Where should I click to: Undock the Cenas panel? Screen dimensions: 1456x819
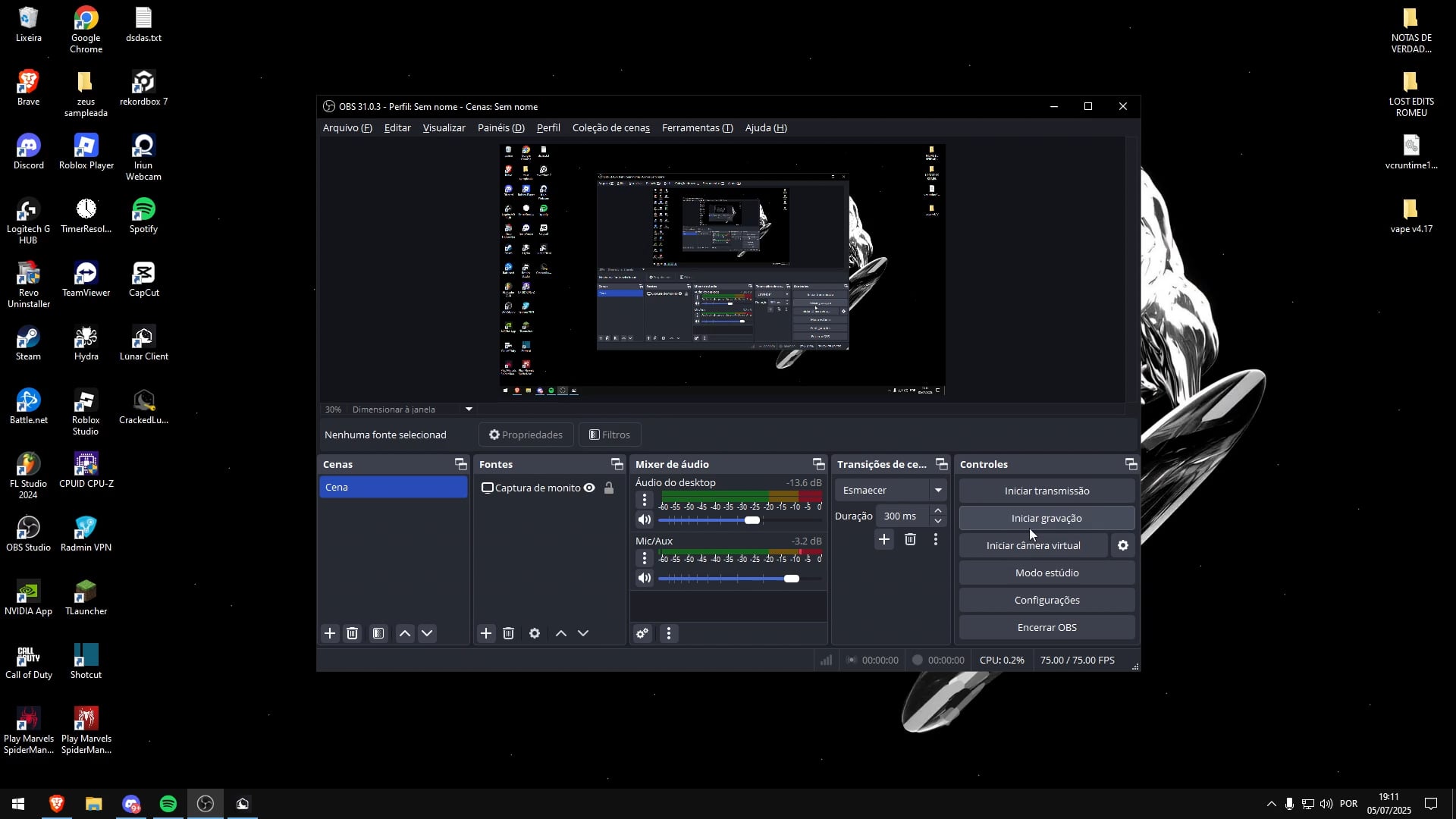pos(460,464)
